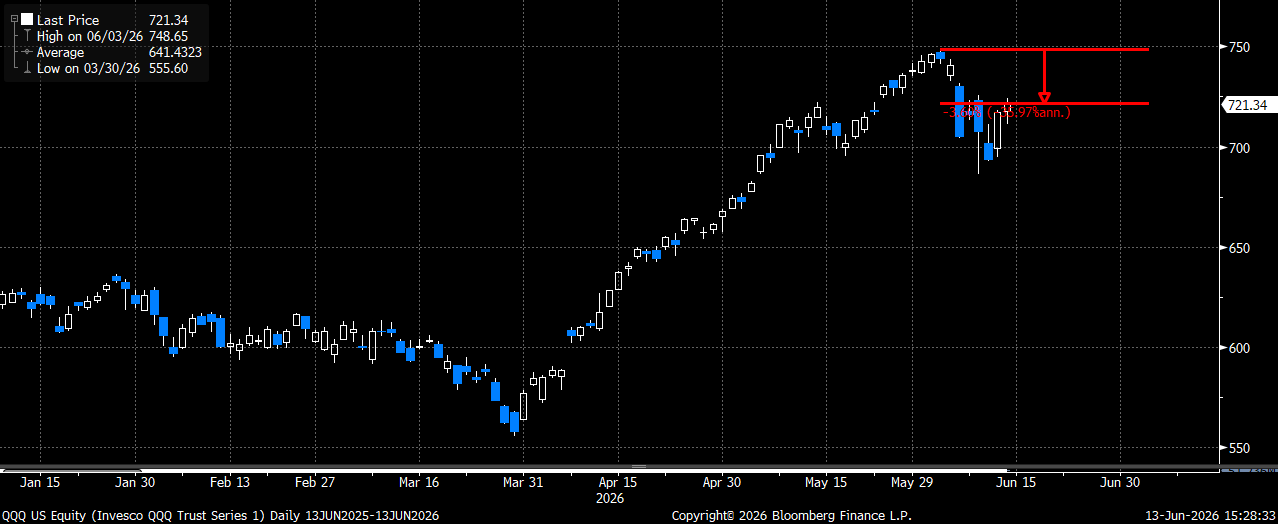This screenshot has width=1278, height=524.
Task: Click the Mar 16 date axis label
Action: (x=419, y=482)
